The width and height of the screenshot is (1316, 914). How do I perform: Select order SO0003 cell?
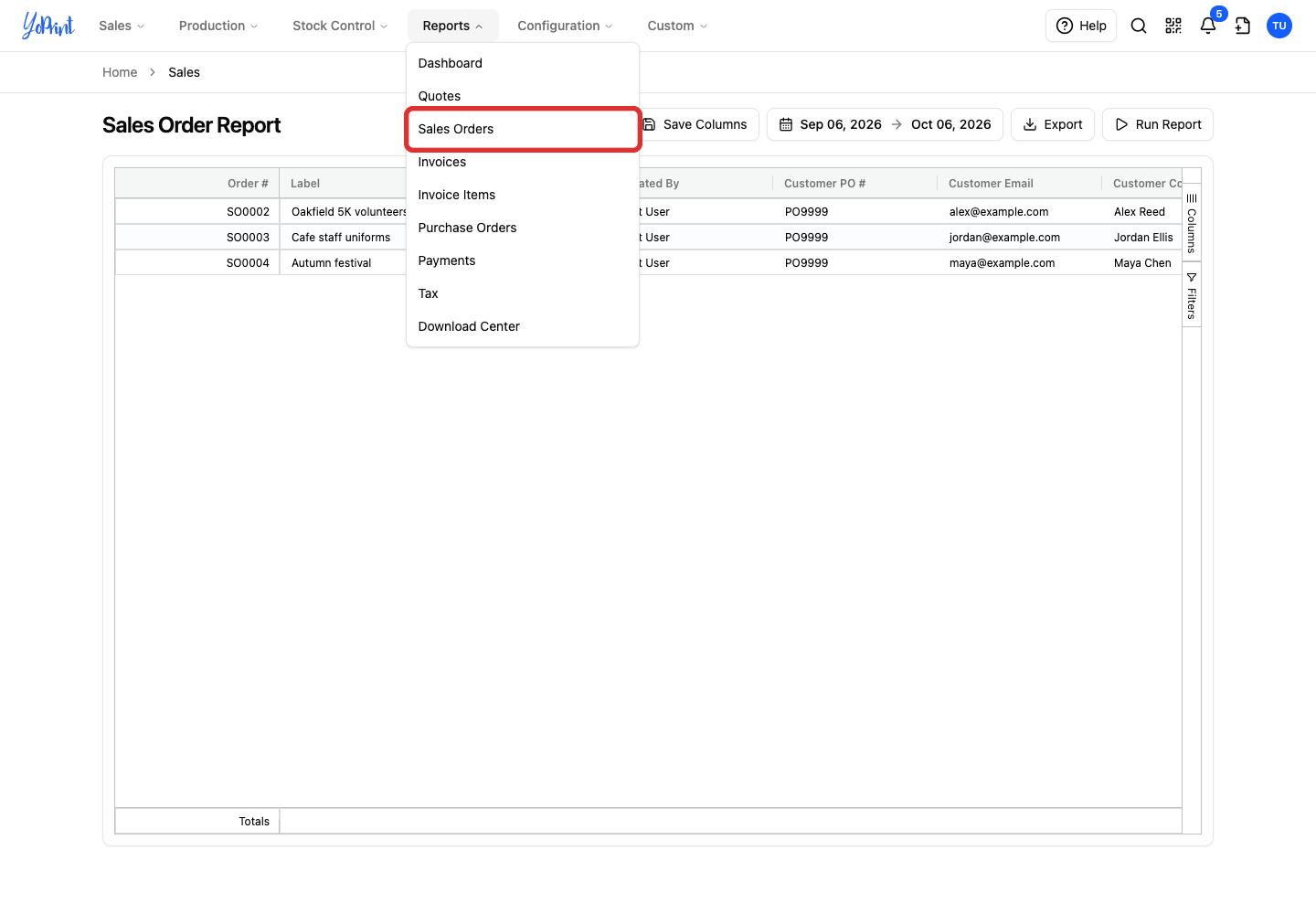coord(197,237)
